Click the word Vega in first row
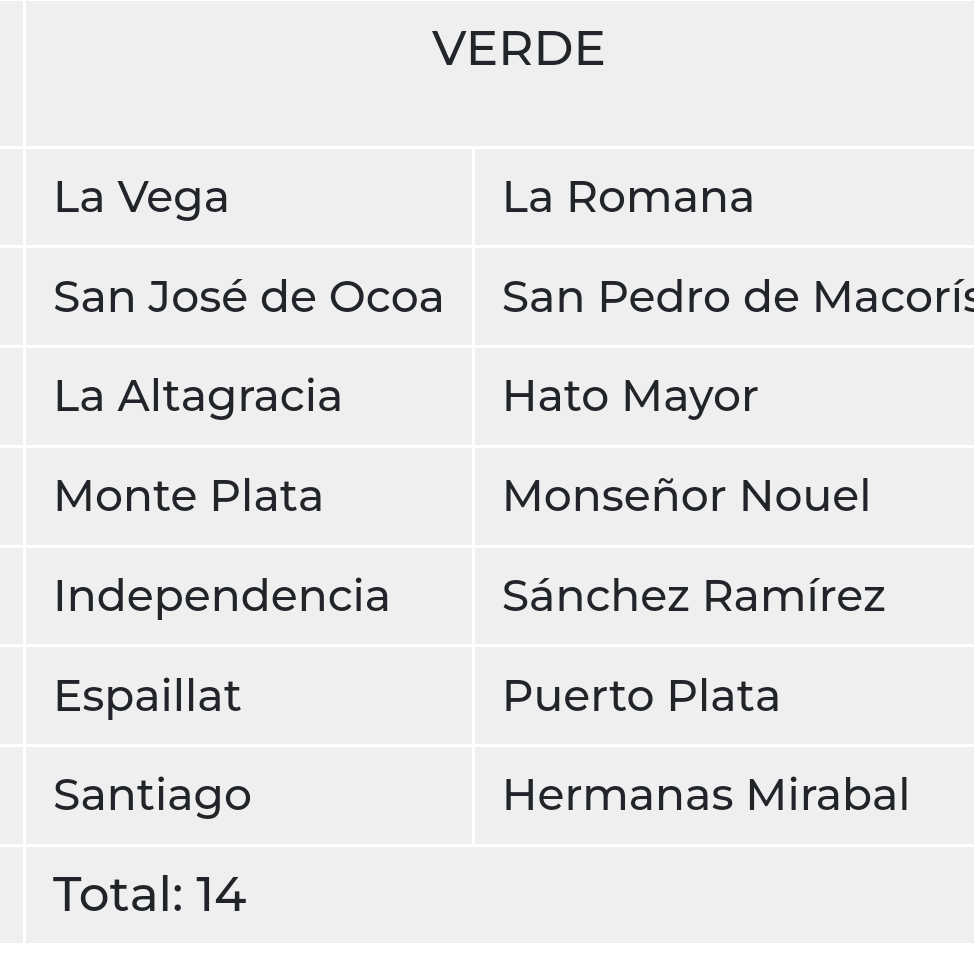This screenshot has height=953, width=974. 173,199
